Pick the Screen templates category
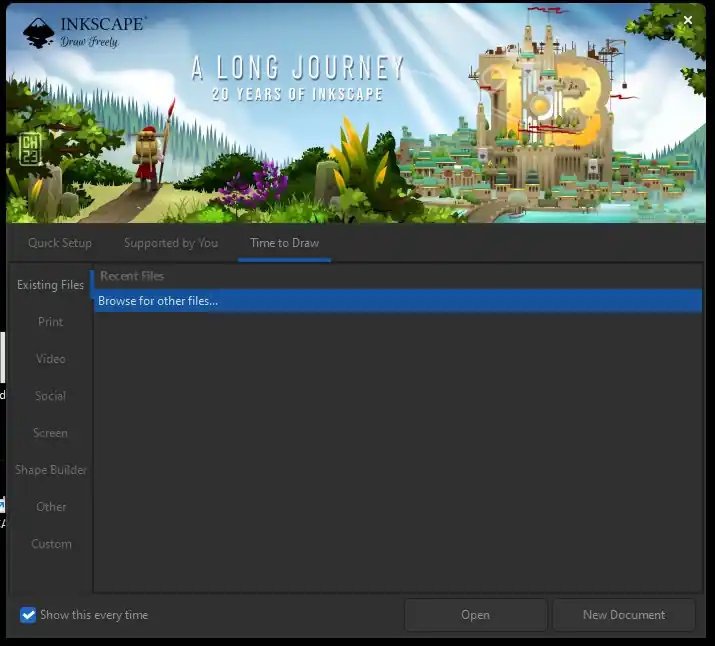 point(50,433)
